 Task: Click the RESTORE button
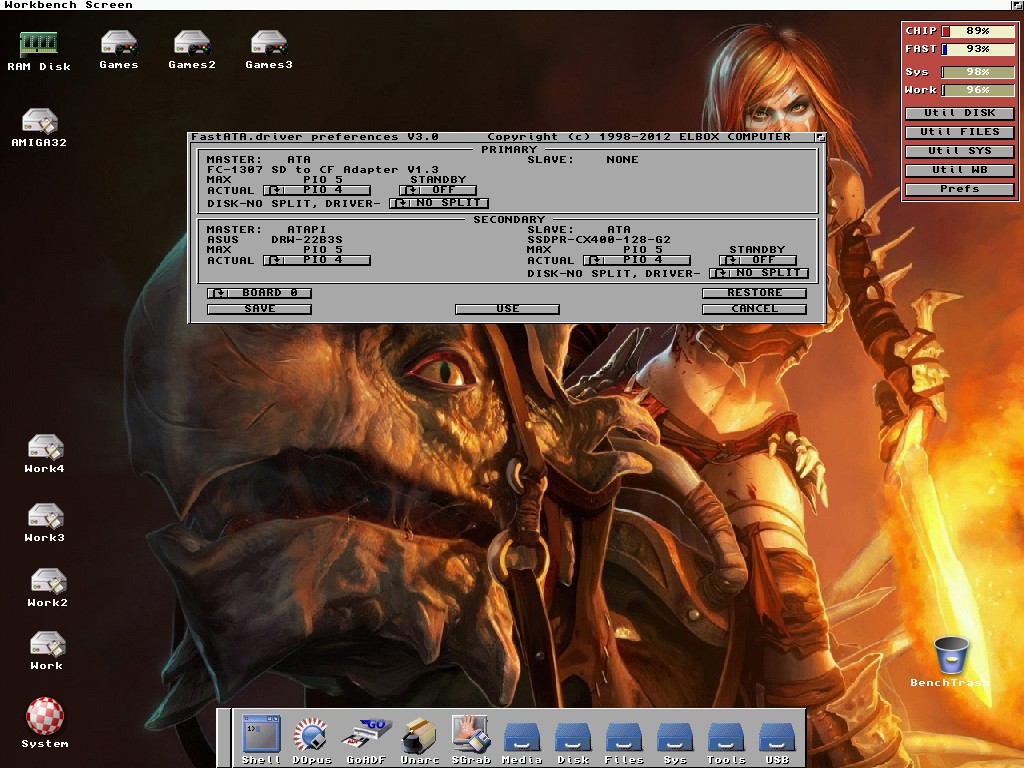[754, 293]
